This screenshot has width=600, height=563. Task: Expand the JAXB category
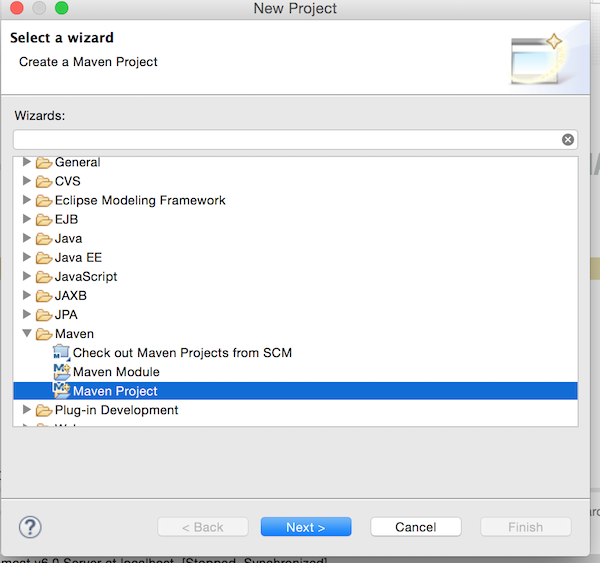(x=26, y=295)
